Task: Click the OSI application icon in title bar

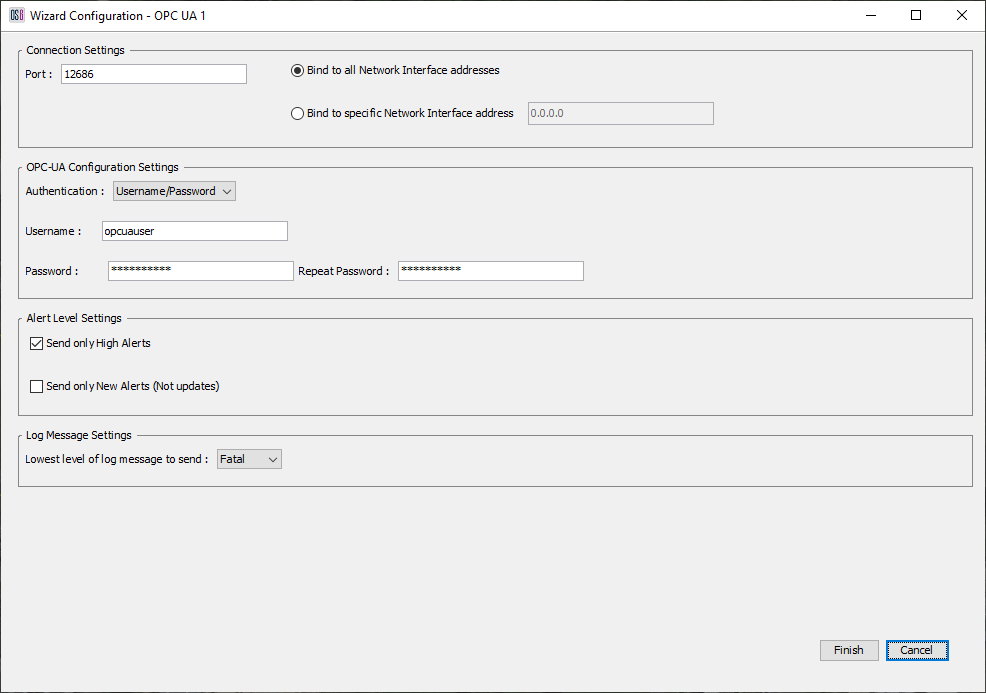Action: point(16,15)
